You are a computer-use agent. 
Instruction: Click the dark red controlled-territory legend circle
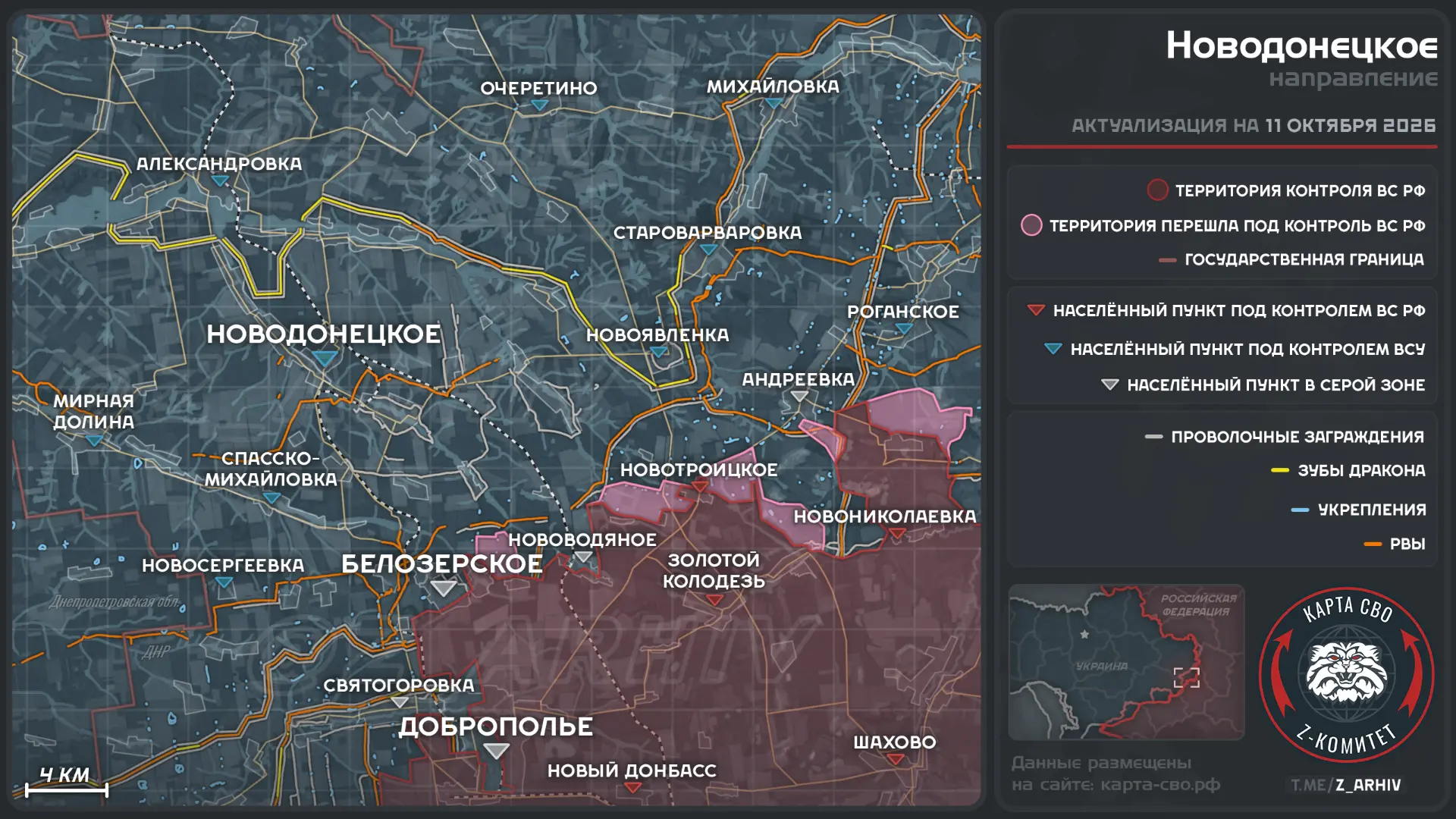coord(1157,190)
